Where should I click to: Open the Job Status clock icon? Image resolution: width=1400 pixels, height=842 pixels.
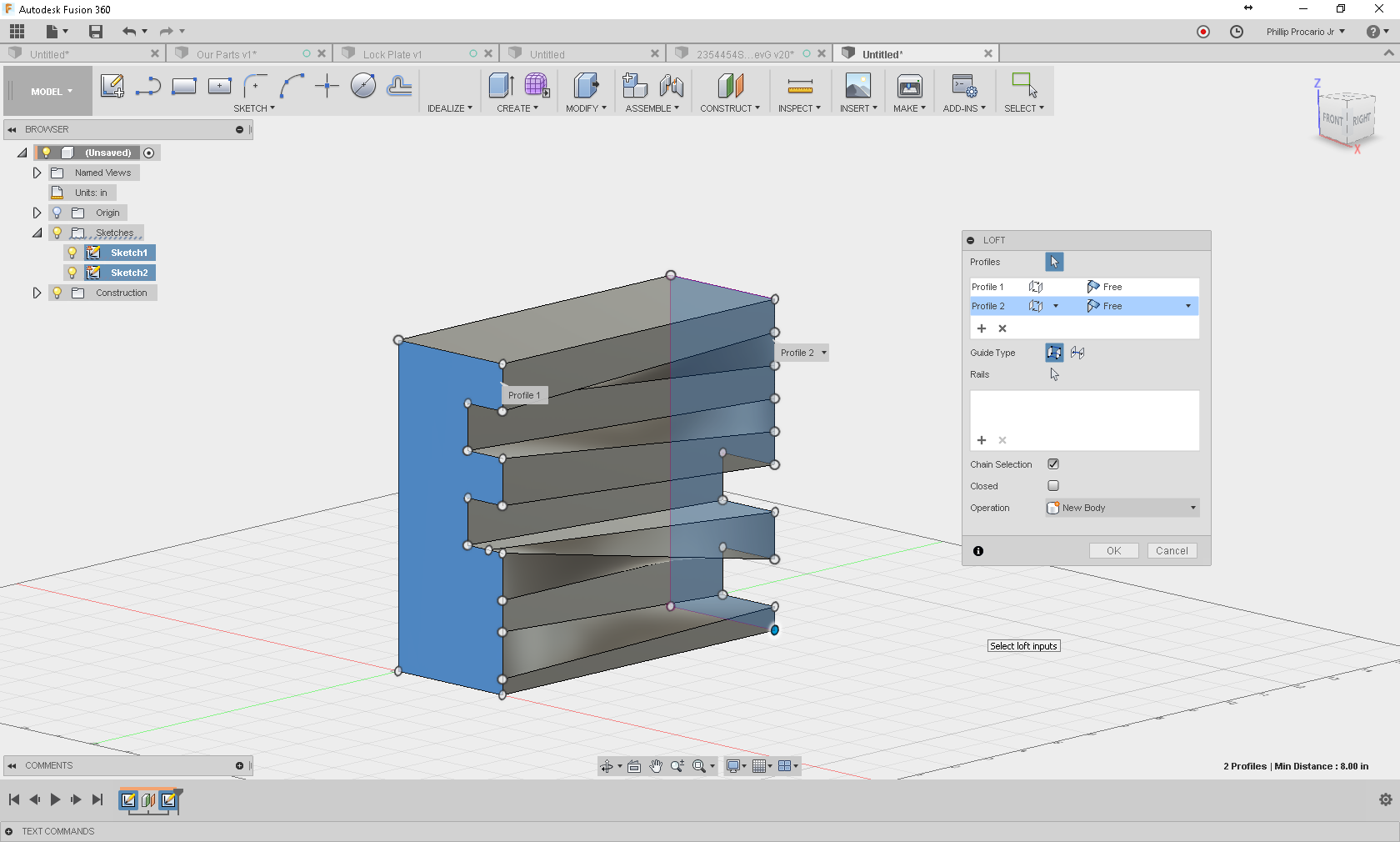[1237, 32]
